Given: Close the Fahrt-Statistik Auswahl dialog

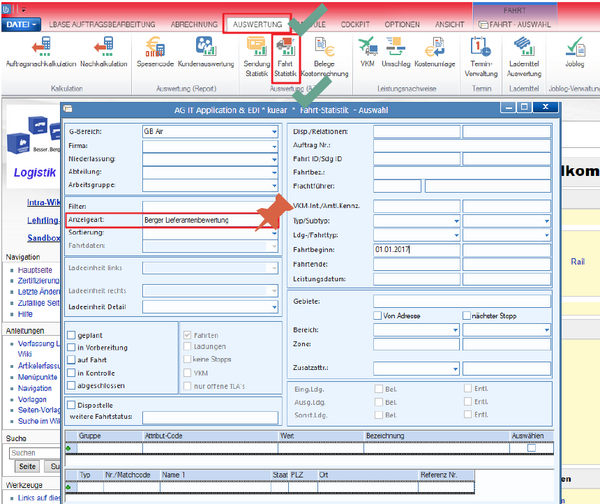Looking at the screenshot, I should coord(546,107).
